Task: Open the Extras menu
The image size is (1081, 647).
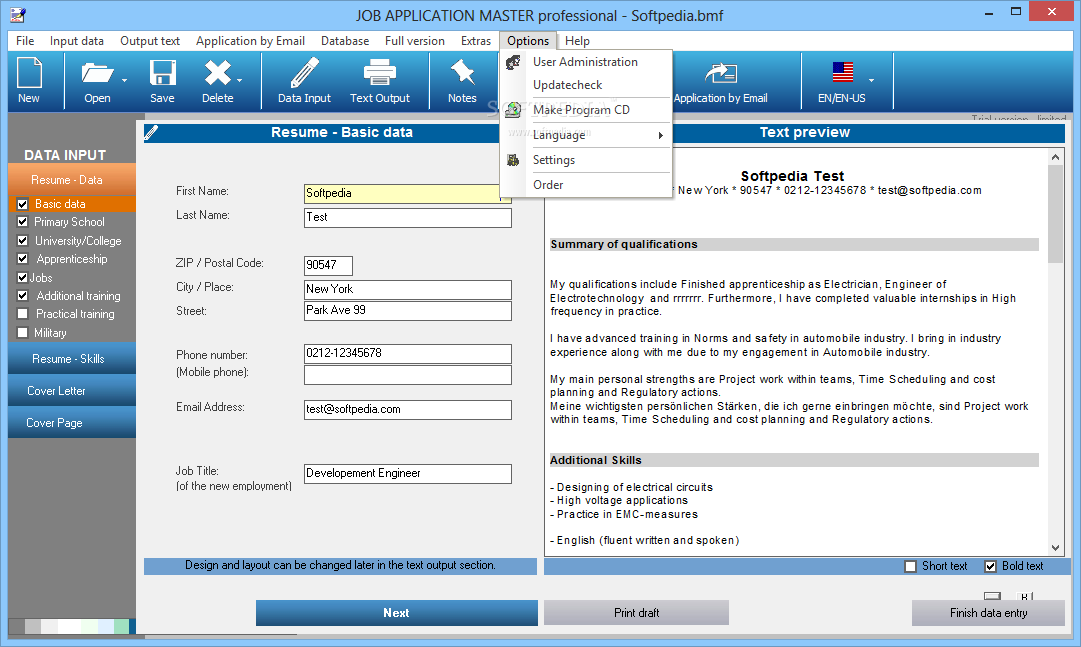Action: point(476,41)
